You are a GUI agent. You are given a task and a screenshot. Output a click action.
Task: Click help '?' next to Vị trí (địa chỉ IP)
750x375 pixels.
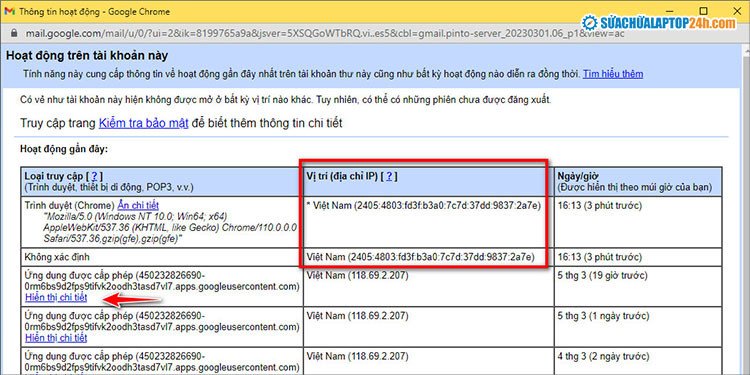point(389,176)
